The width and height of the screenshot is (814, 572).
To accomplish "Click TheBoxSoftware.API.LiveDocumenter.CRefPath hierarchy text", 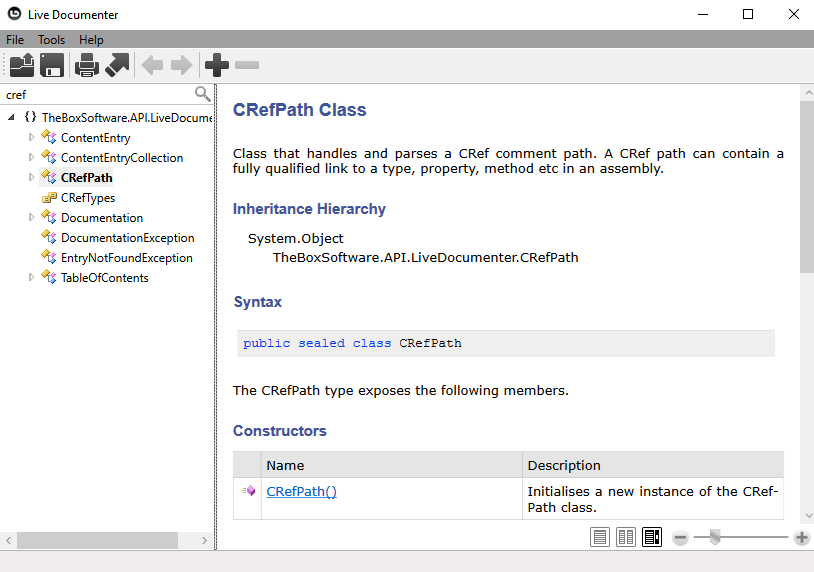I will 426,257.
